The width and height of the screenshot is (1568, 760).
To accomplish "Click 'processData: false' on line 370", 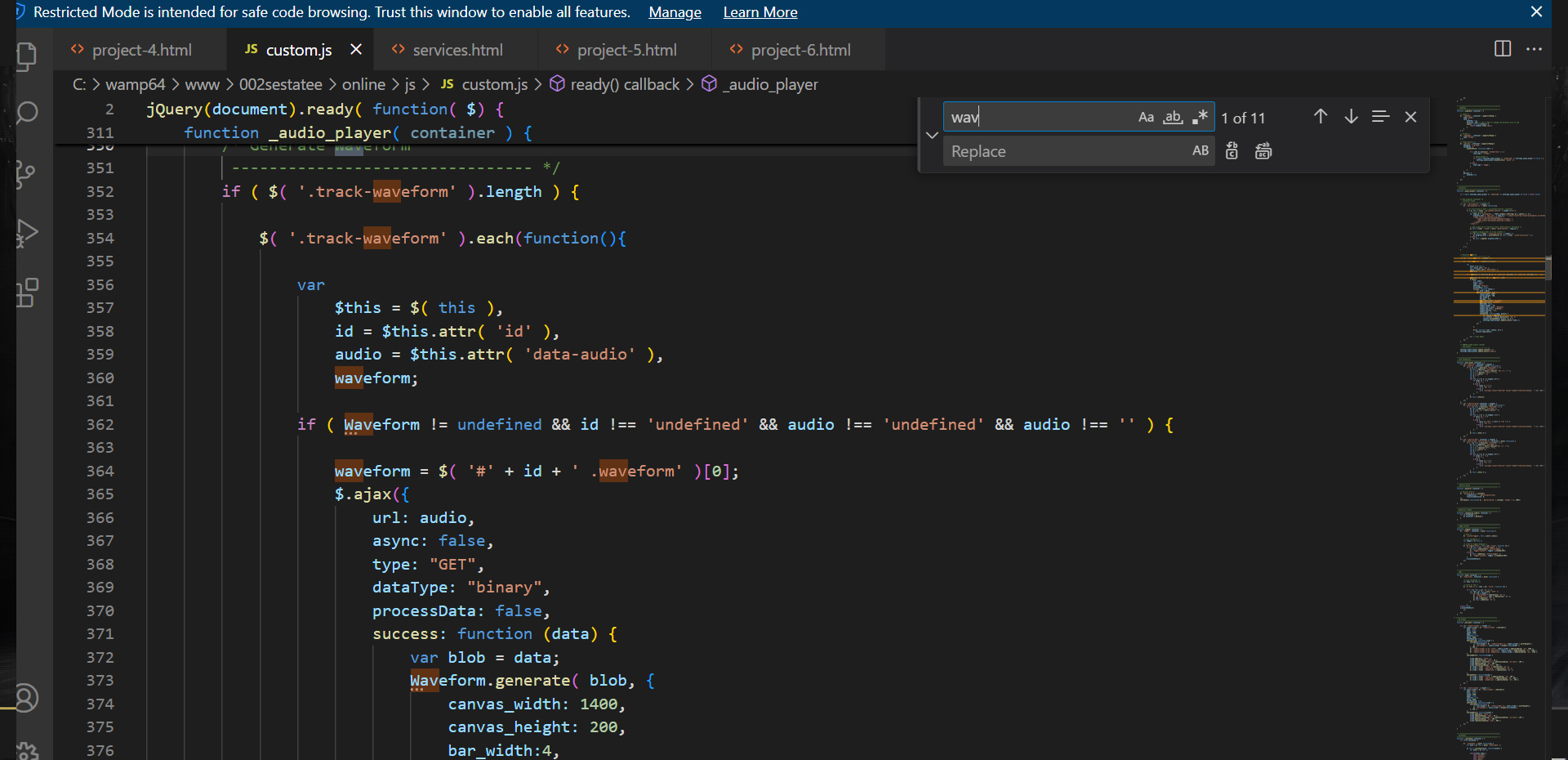I will (457, 610).
